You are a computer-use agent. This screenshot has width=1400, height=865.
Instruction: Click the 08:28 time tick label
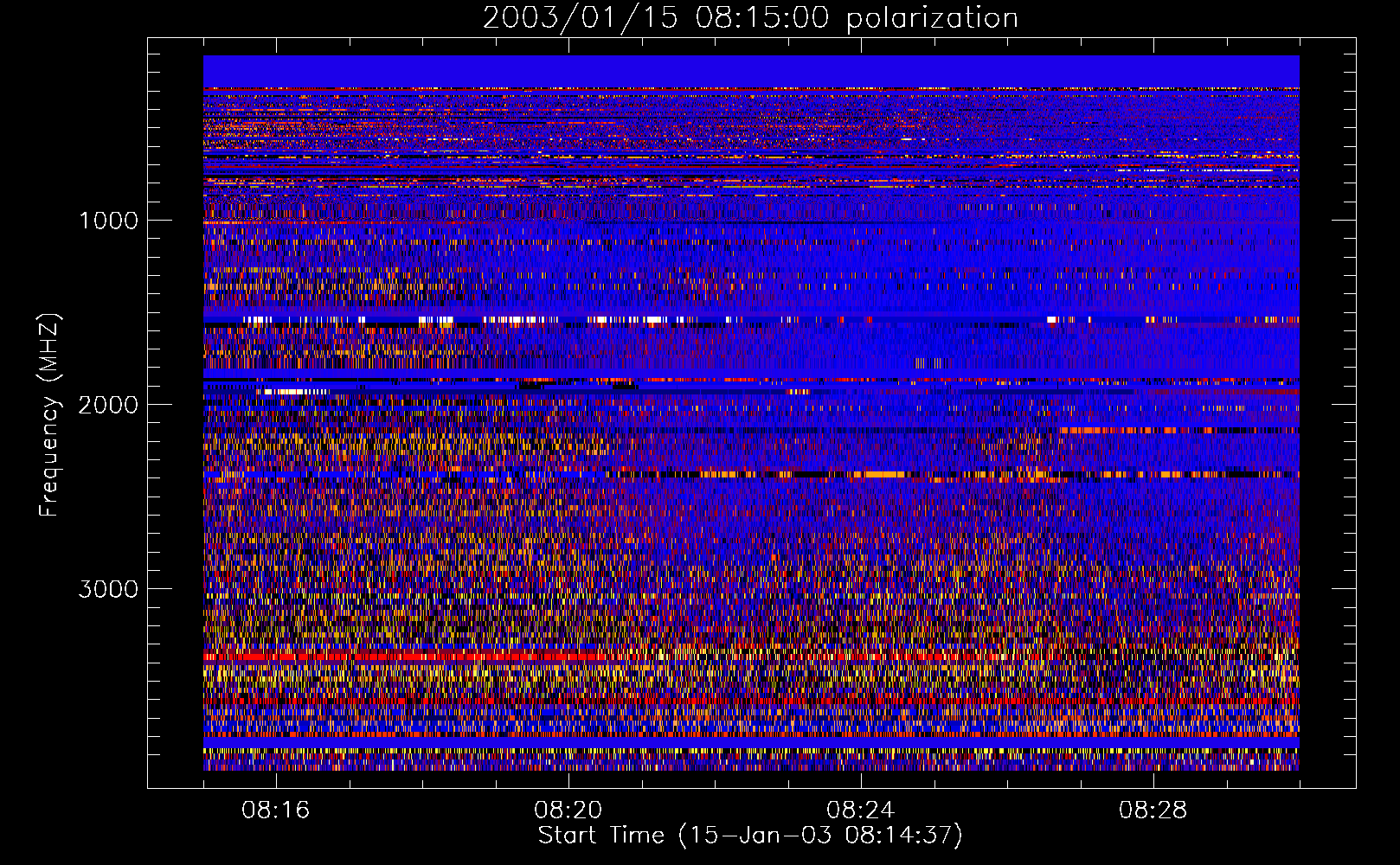click(1153, 811)
